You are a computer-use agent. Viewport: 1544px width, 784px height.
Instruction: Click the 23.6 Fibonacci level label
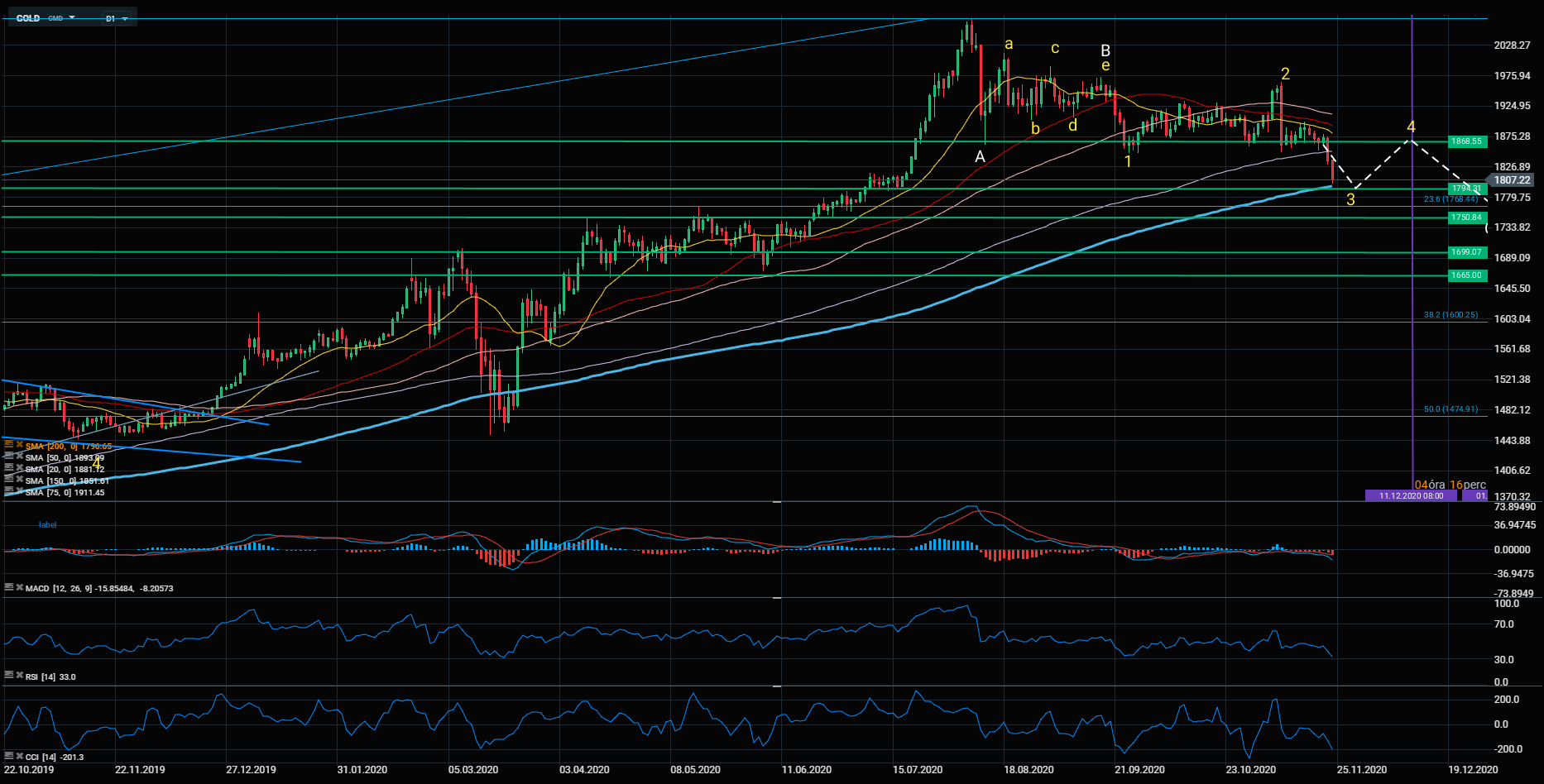click(x=1450, y=199)
